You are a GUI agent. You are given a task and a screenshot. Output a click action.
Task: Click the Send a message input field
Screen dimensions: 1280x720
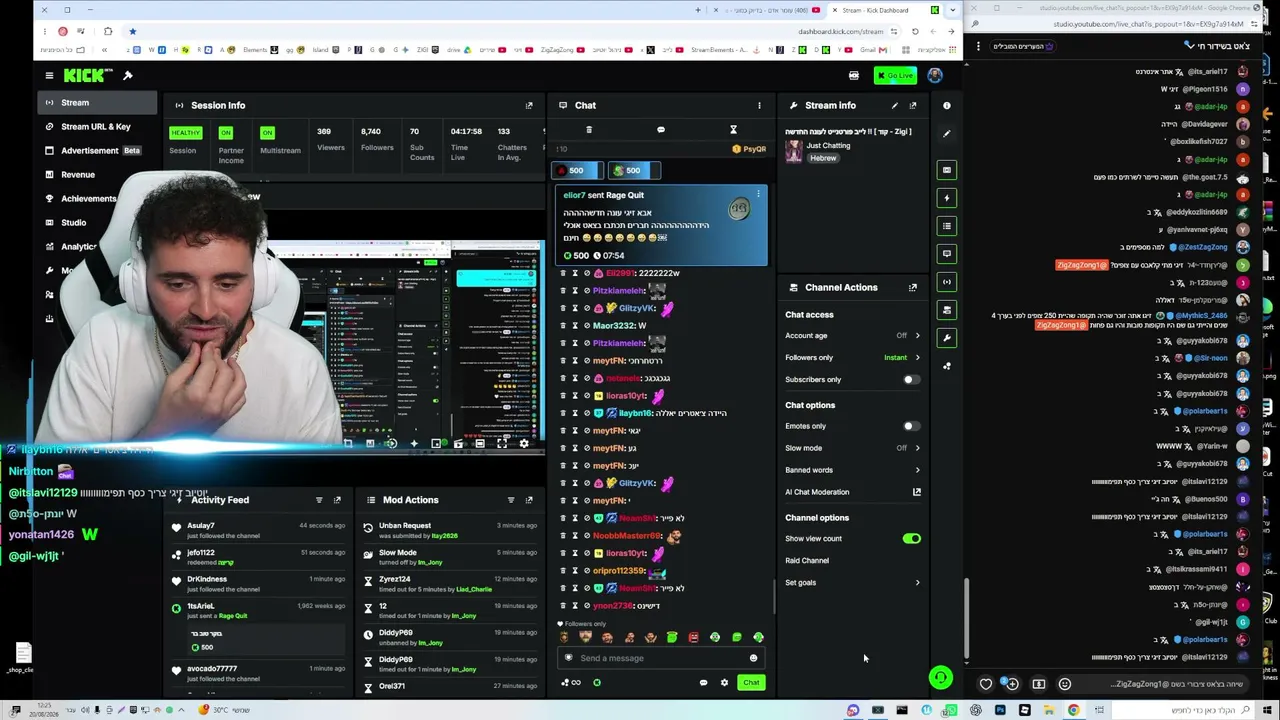[x=661, y=658]
